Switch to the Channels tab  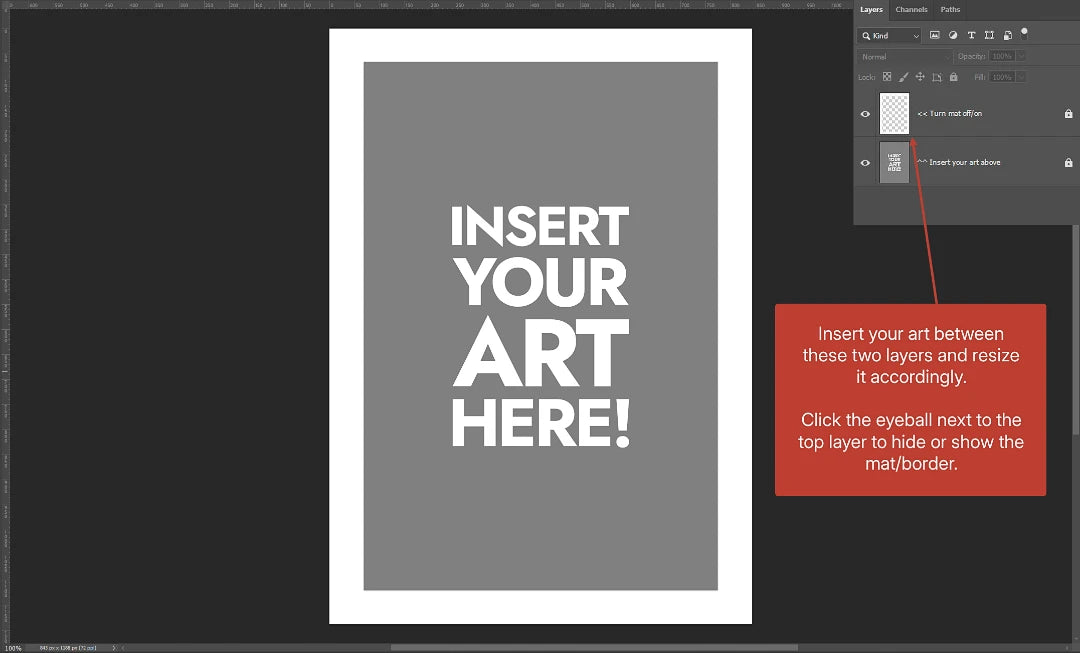[911, 10]
